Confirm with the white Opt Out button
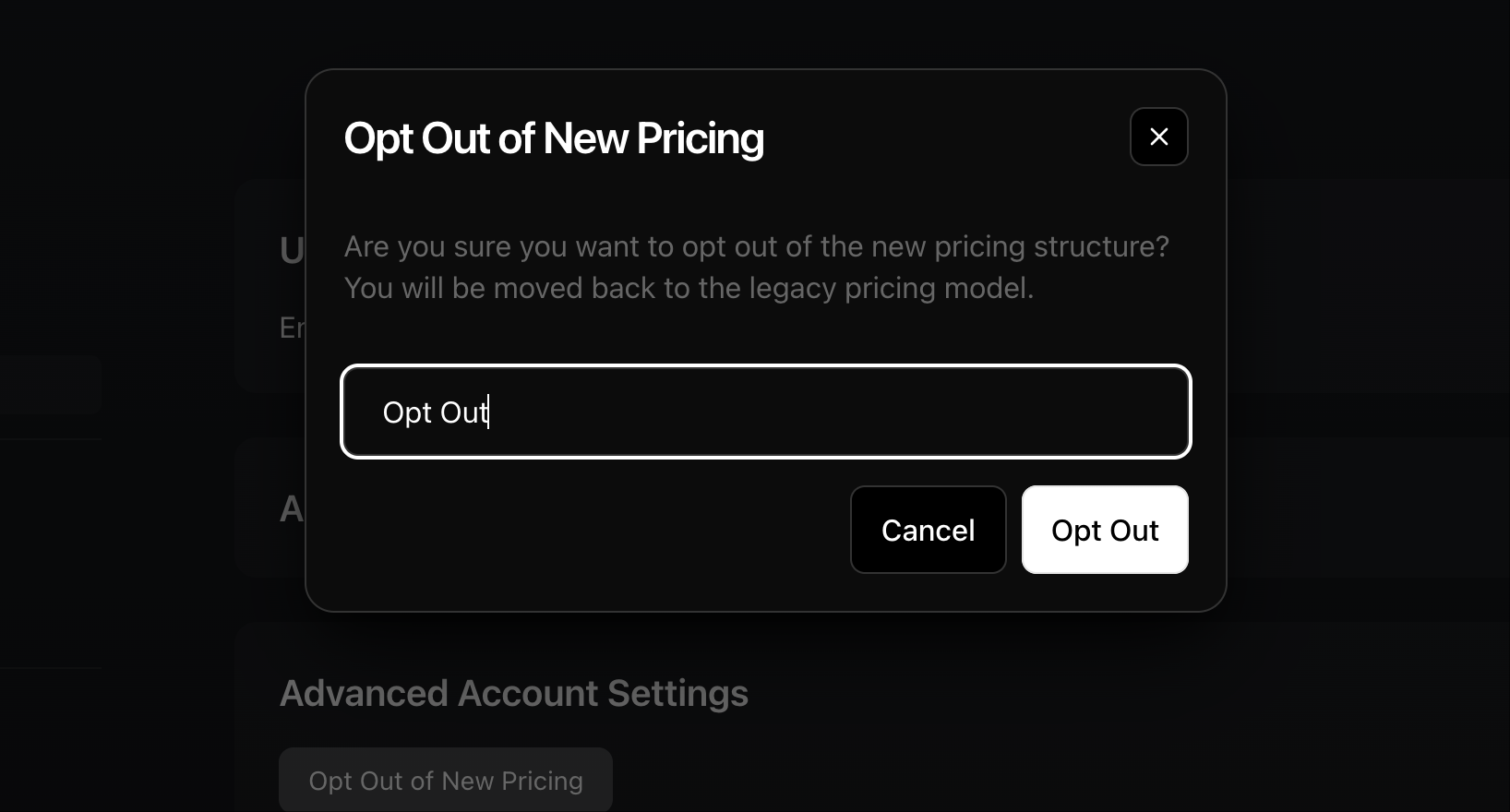 click(1105, 530)
